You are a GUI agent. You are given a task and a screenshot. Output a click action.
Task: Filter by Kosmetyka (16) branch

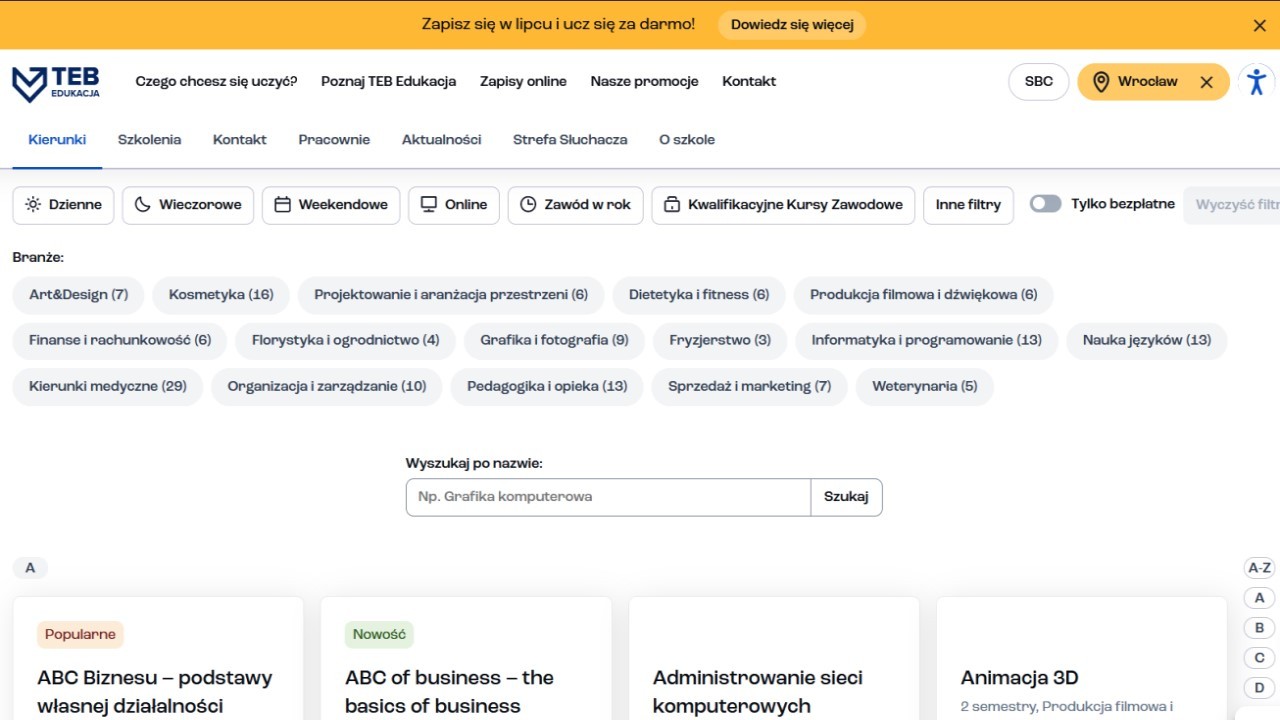pos(221,295)
